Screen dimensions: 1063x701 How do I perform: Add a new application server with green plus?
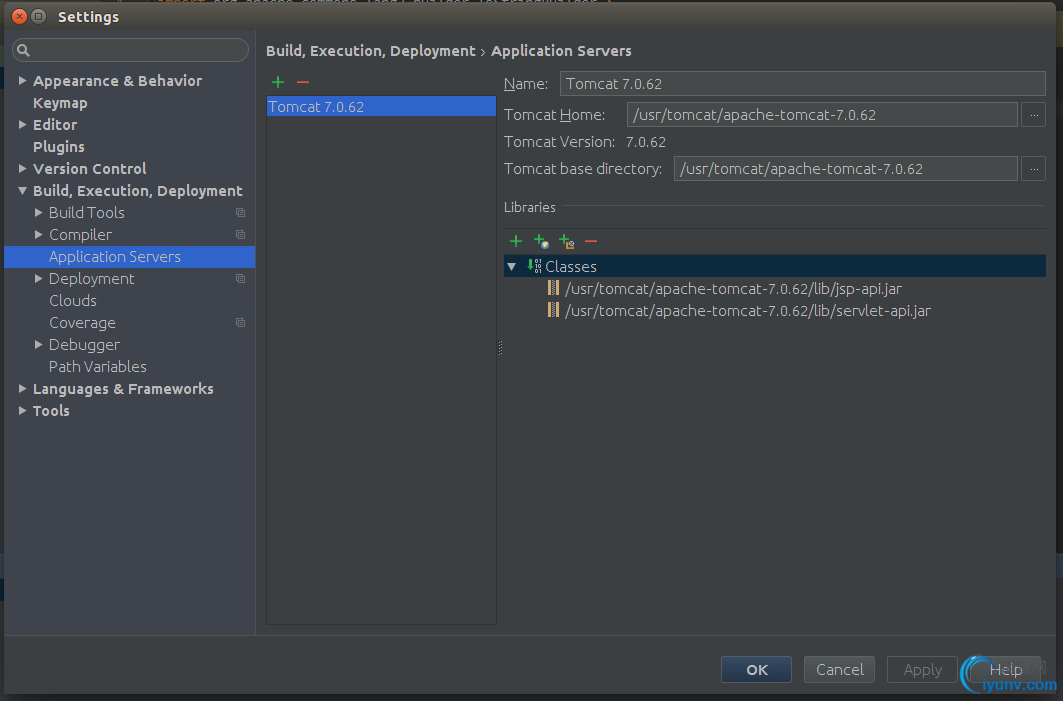click(x=278, y=82)
